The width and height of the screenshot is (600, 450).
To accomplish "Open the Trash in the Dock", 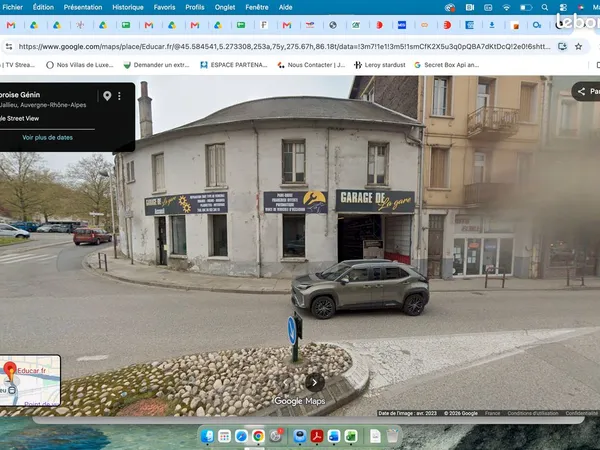I will point(392,436).
